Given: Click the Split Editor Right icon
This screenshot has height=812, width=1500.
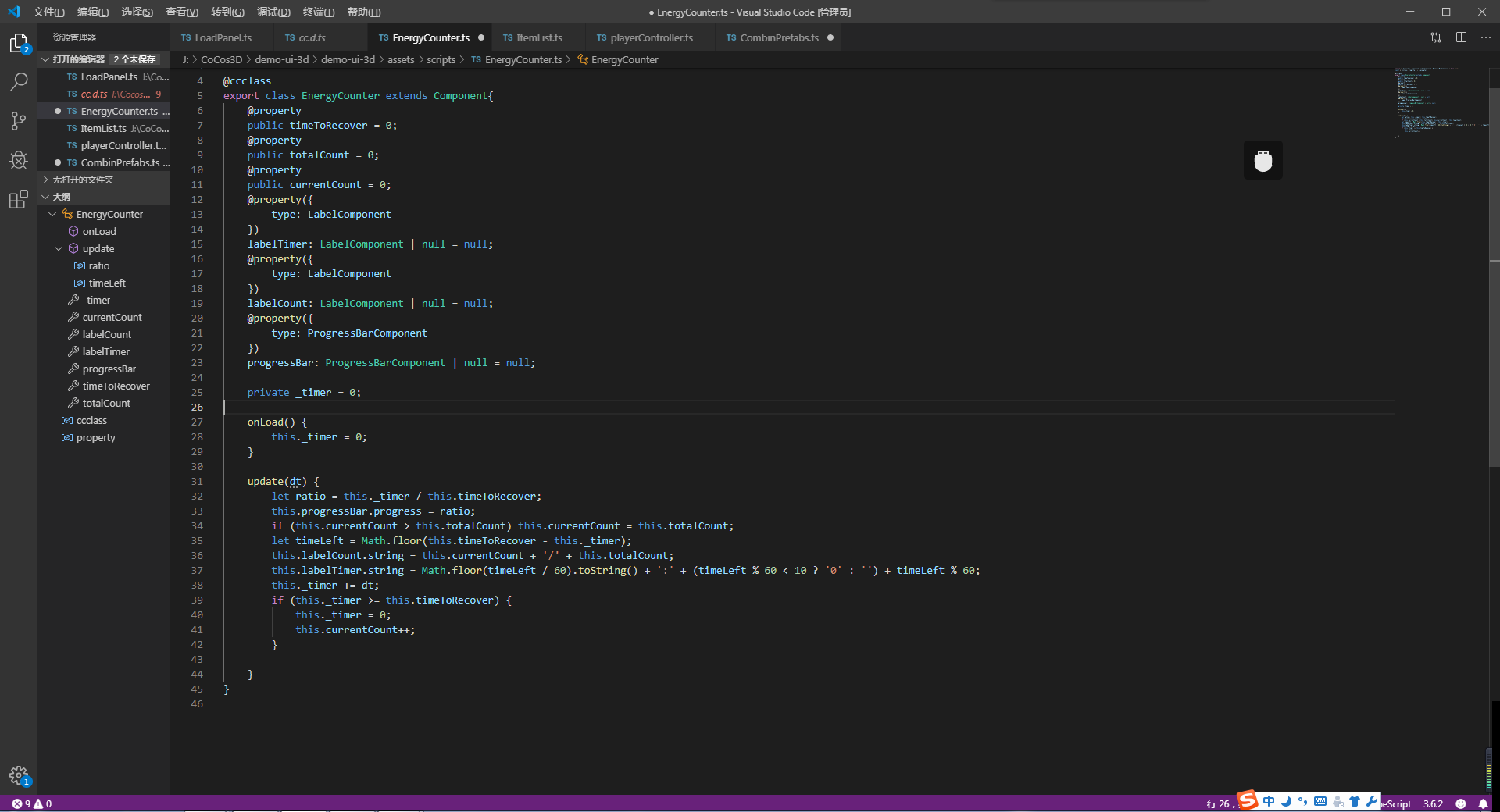Looking at the screenshot, I should pyautogui.click(x=1461, y=37).
